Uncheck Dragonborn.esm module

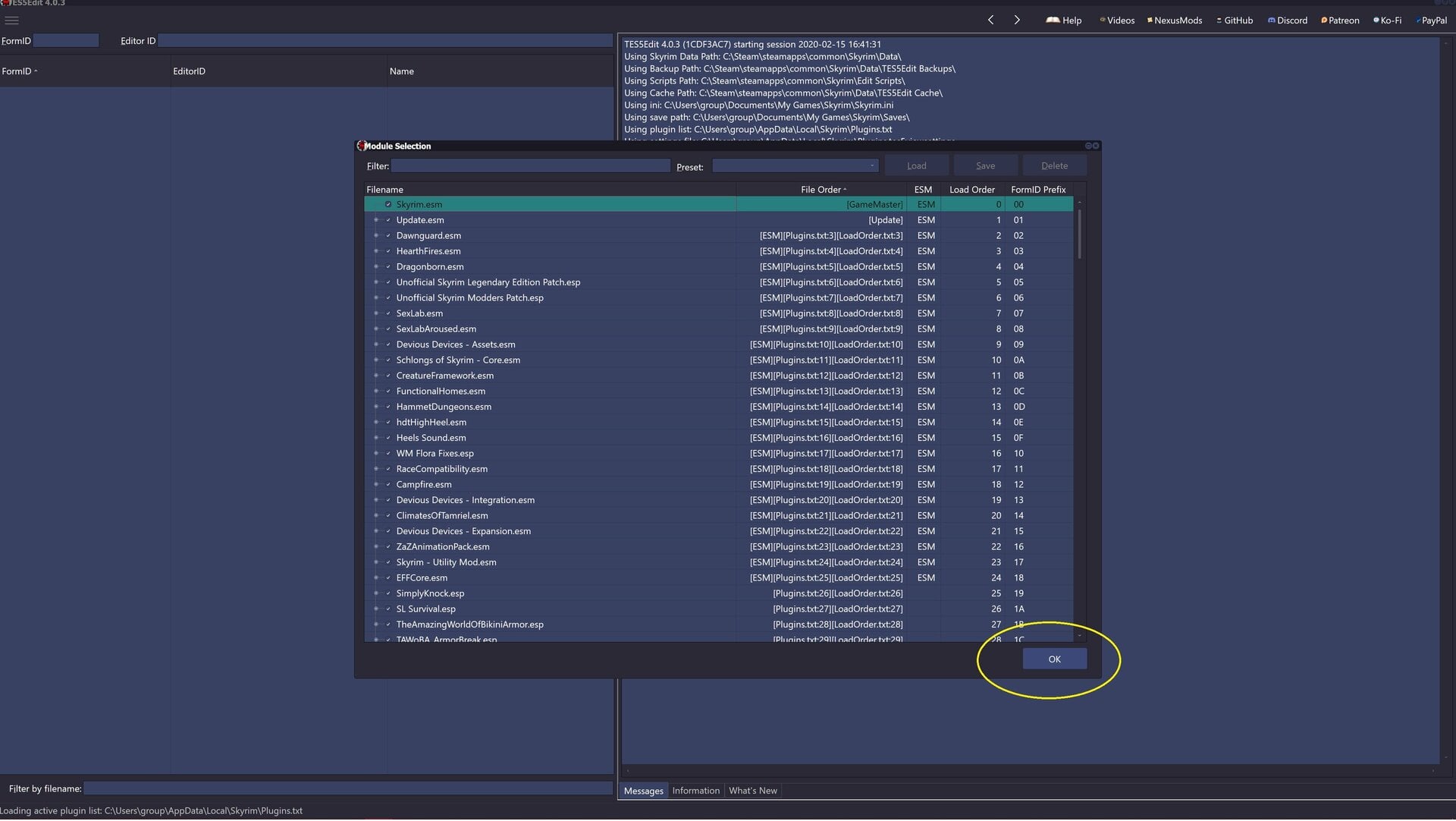[388, 267]
